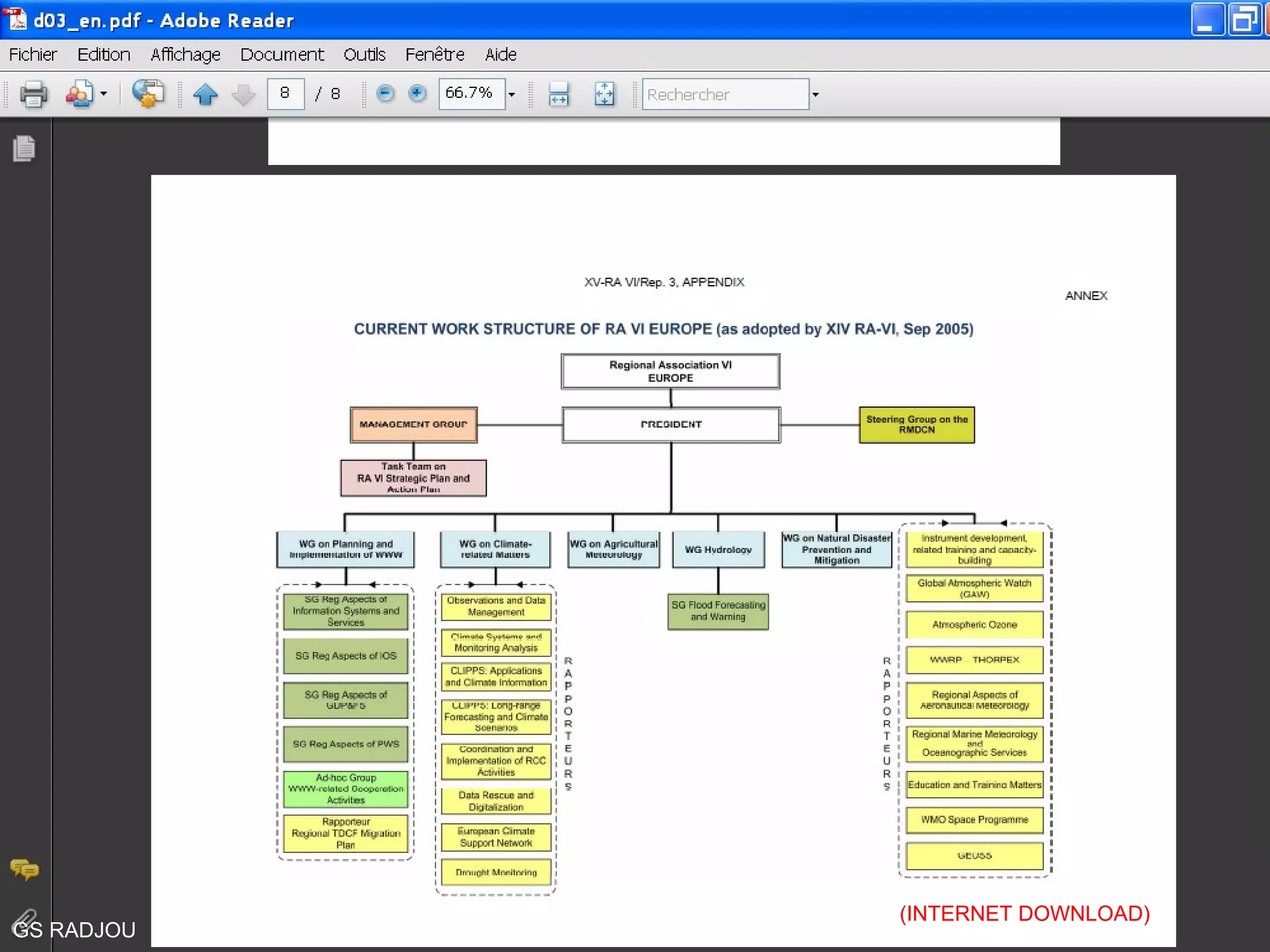The height and width of the screenshot is (952, 1270).
Task: Click the collaboration people icon
Action: [79, 94]
